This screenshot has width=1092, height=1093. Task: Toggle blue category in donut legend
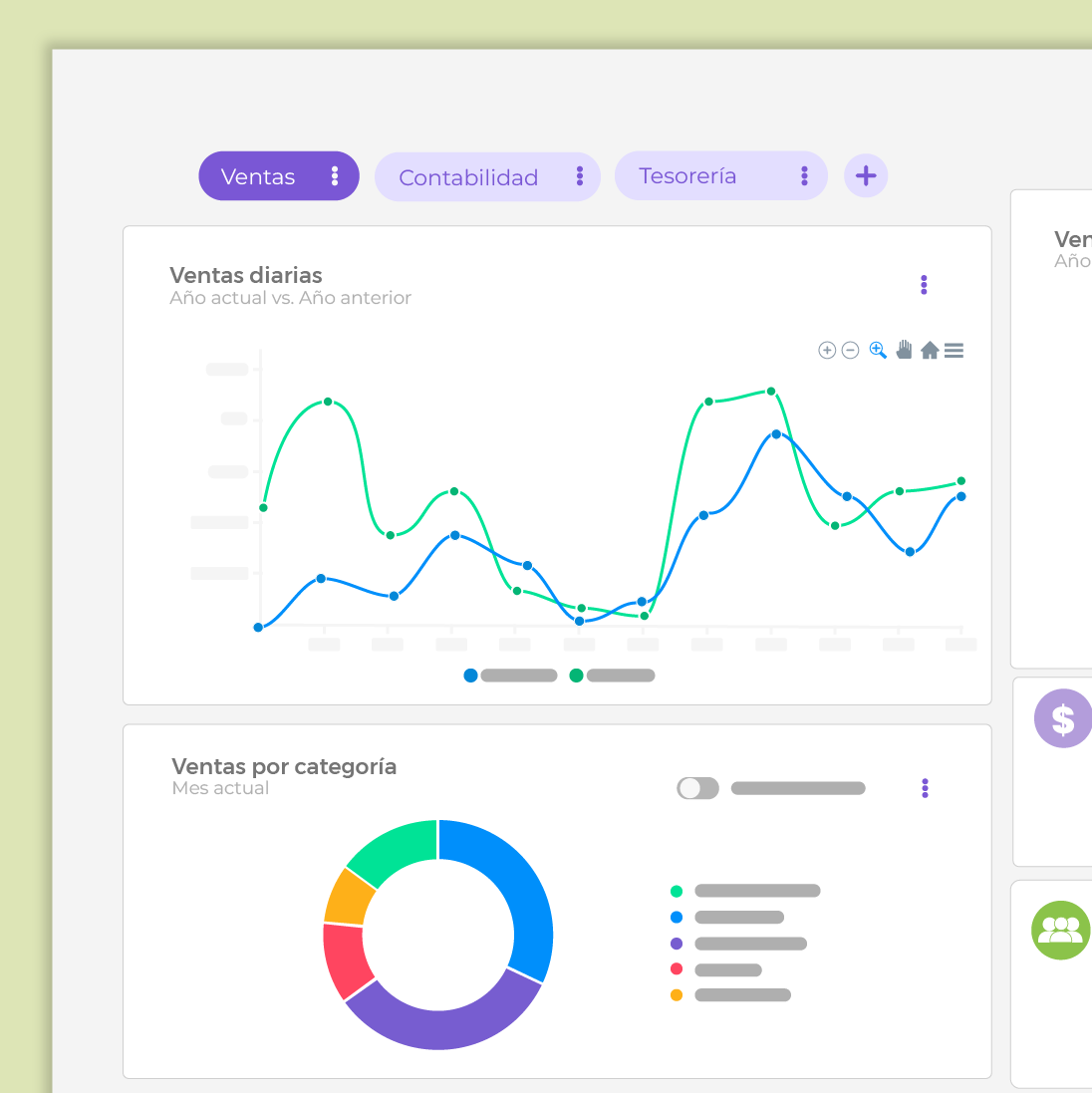click(x=727, y=918)
